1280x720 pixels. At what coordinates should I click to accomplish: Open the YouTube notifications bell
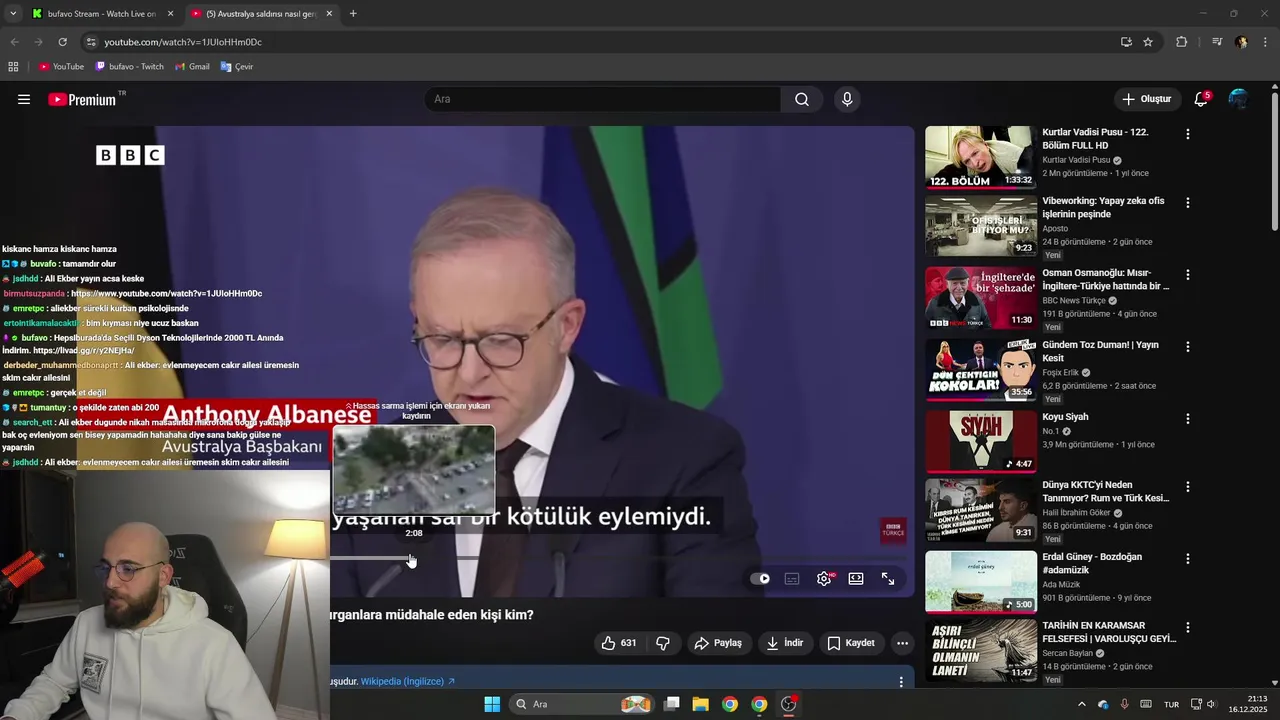(x=1201, y=99)
